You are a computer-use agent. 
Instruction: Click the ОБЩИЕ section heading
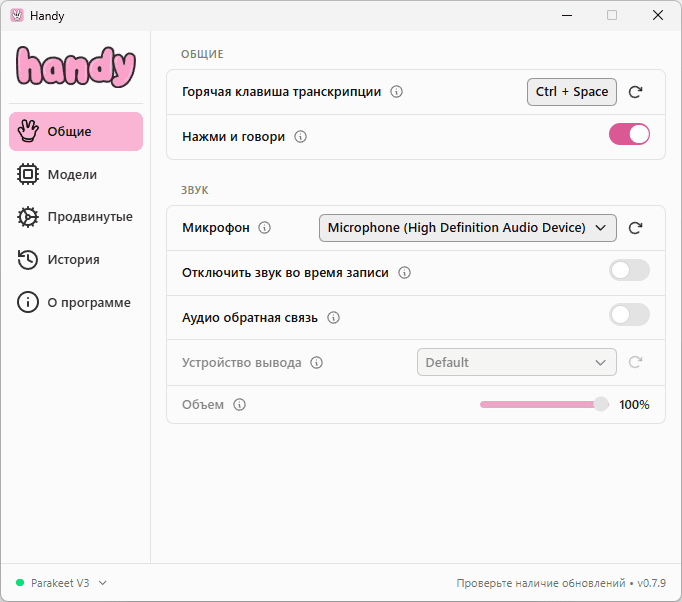click(202, 54)
